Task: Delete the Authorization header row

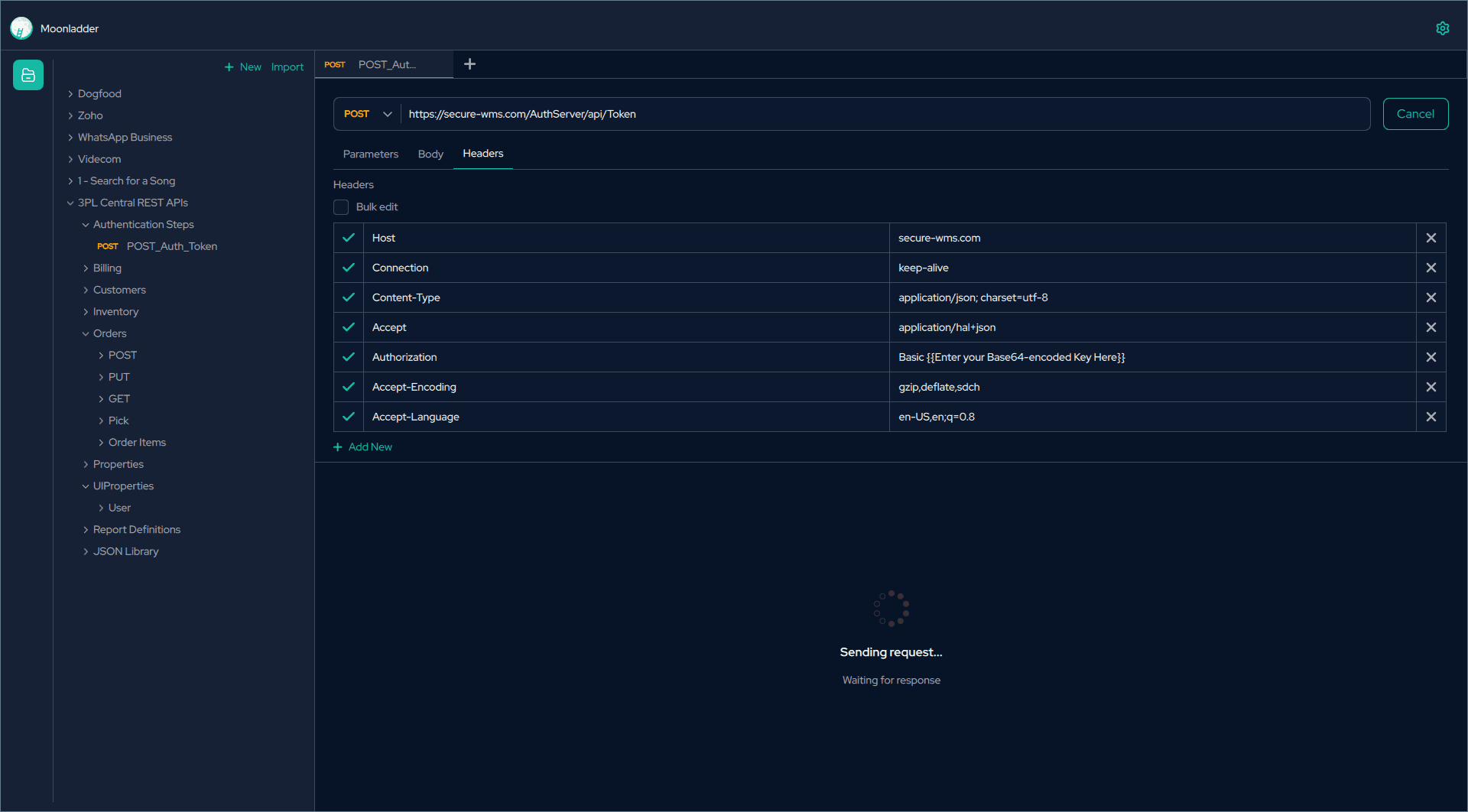Action: pos(1431,357)
